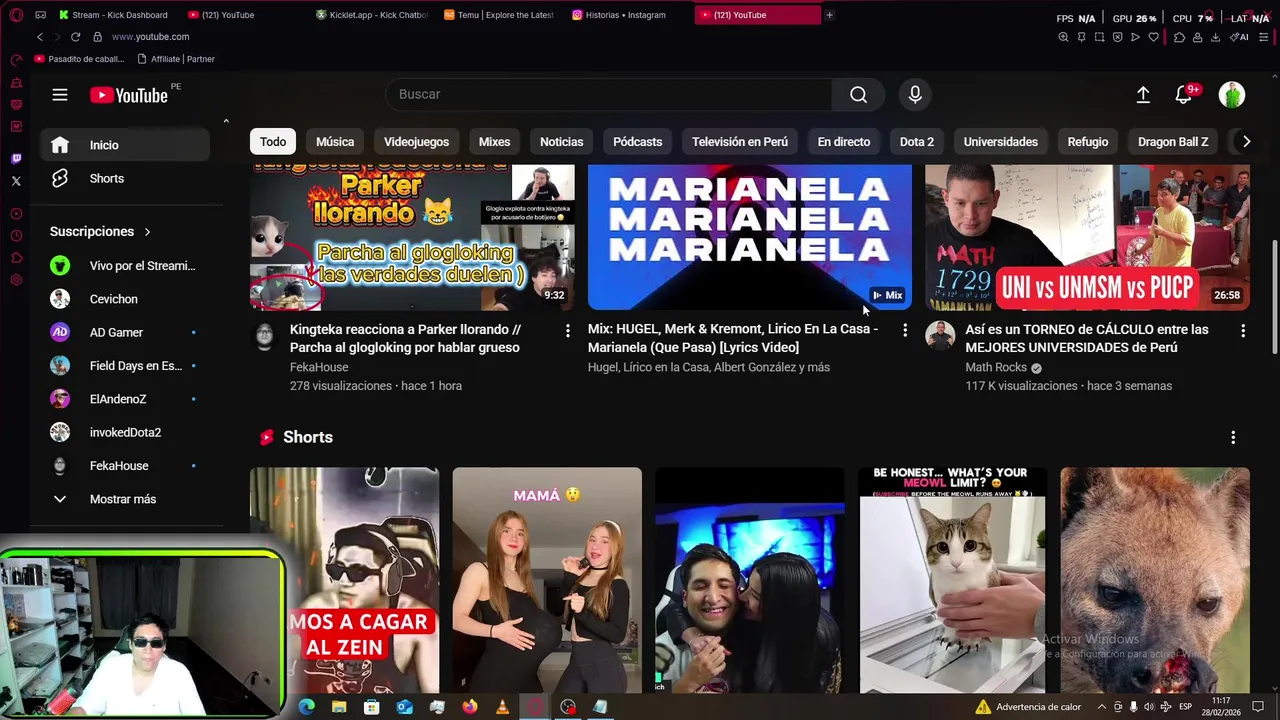Viewport: 1280px width, 720px height.
Task: Switch to Stream - Kick Dashboard tab
Action: 120,15
